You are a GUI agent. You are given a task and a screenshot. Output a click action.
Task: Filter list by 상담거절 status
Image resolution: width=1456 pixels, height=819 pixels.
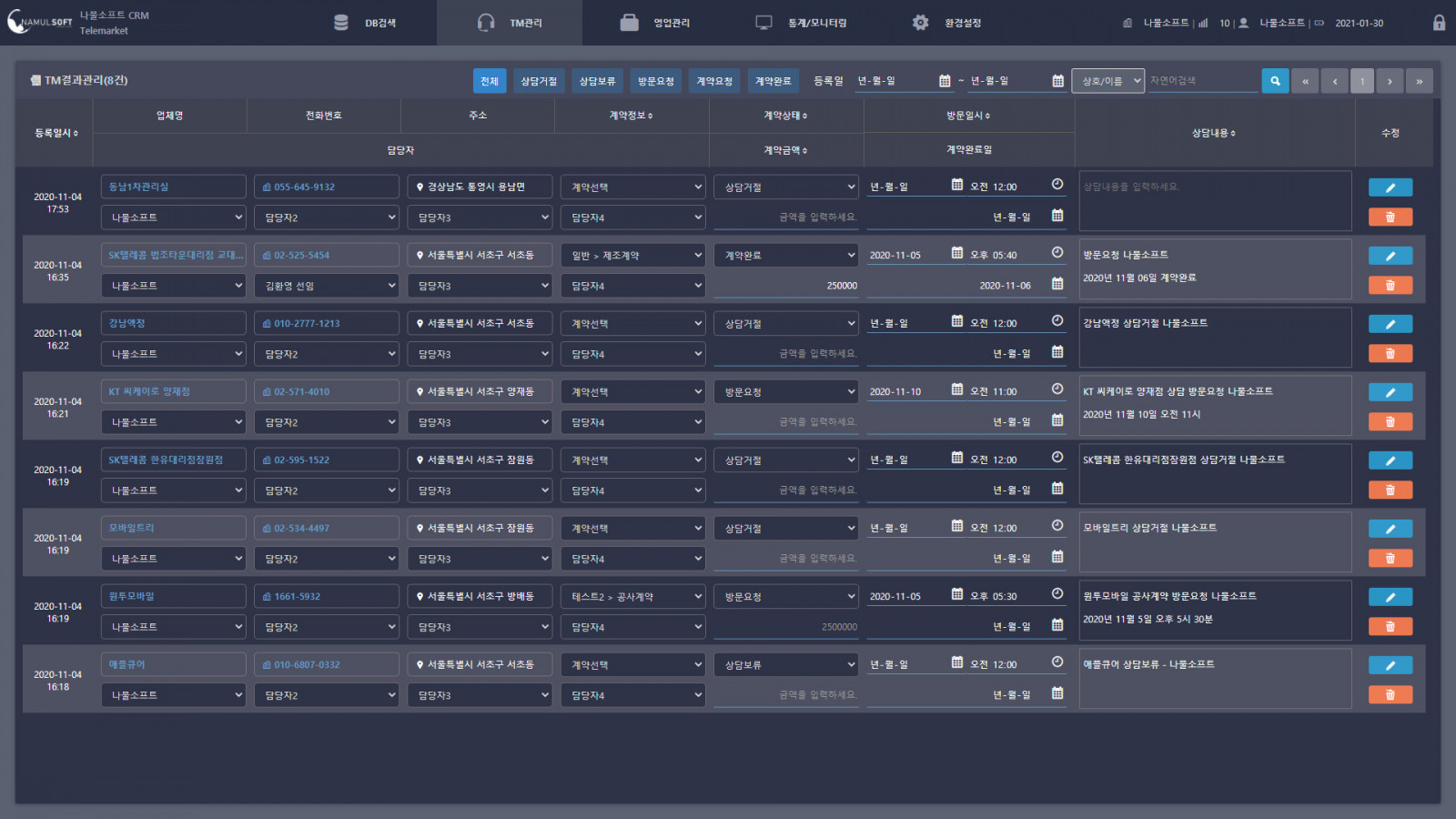click(x=539, y=81)
